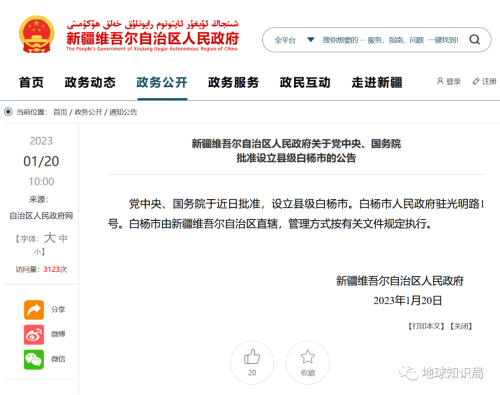This screenshot has height=395, width=500.
Task: Go to the 政务服务 menu
Action: 233,82
